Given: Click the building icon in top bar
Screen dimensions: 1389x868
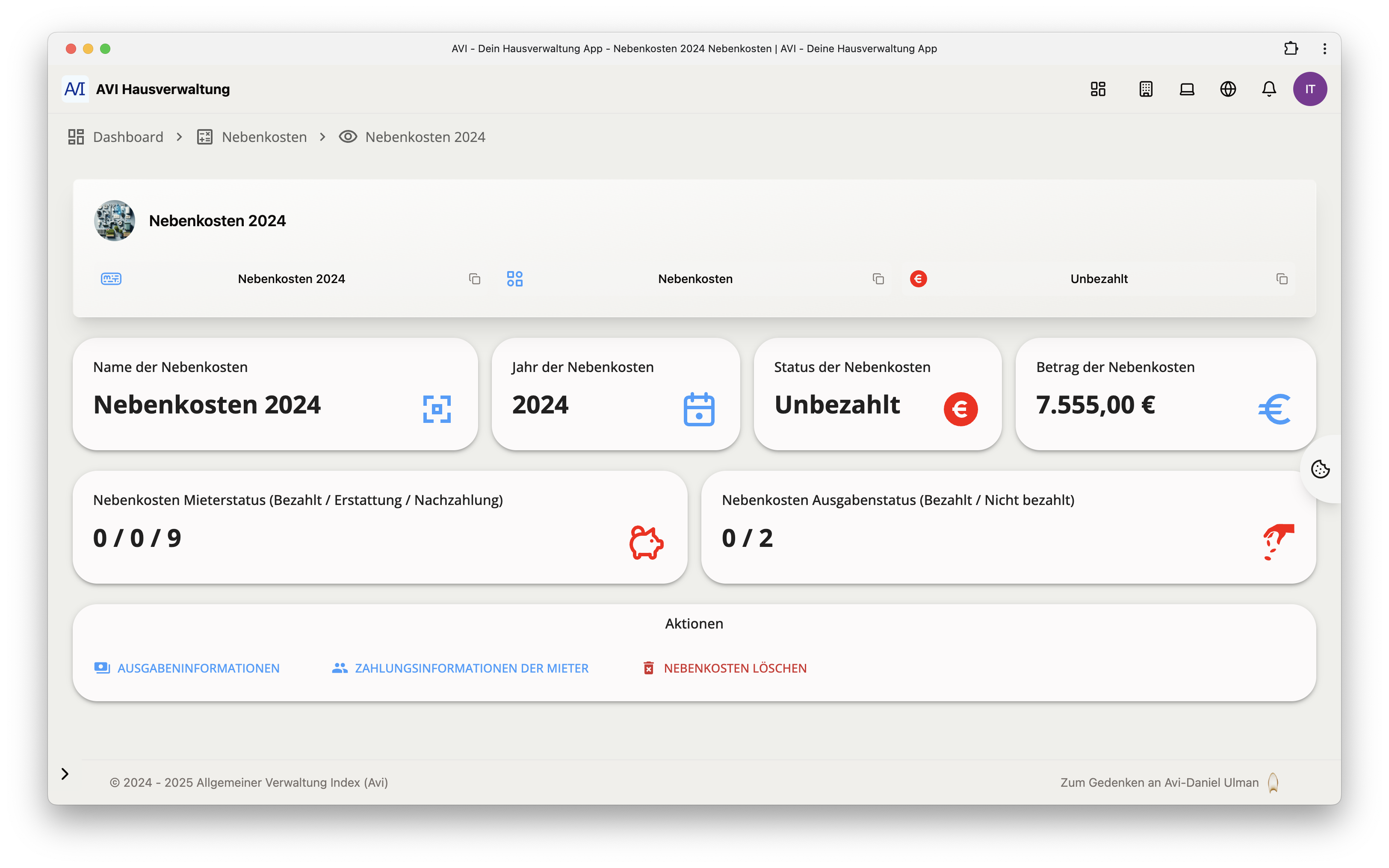Looking at the screenshot, I should [1146, 89].
